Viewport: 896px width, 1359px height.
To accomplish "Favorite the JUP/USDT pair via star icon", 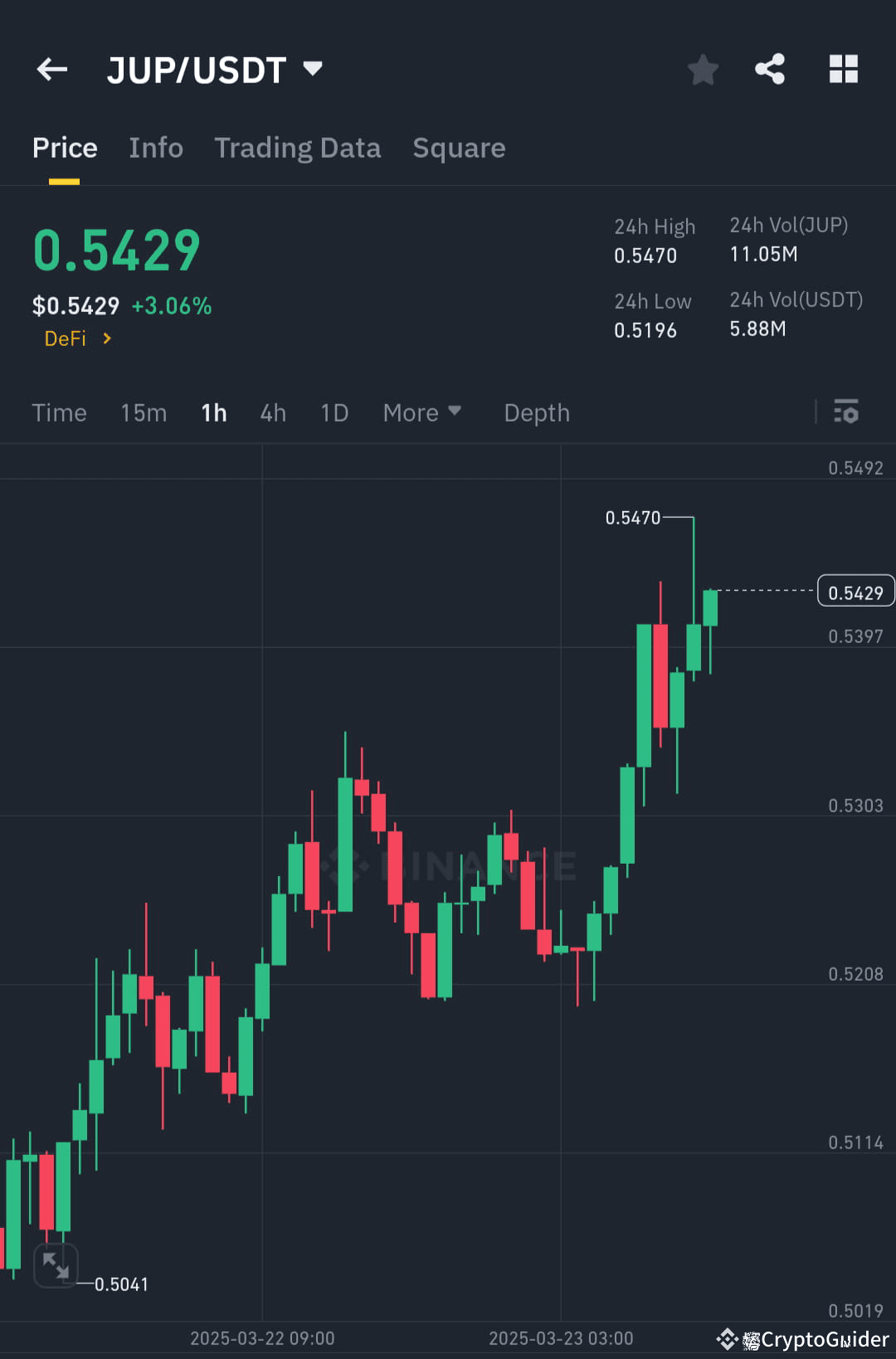I will point(703,70).
